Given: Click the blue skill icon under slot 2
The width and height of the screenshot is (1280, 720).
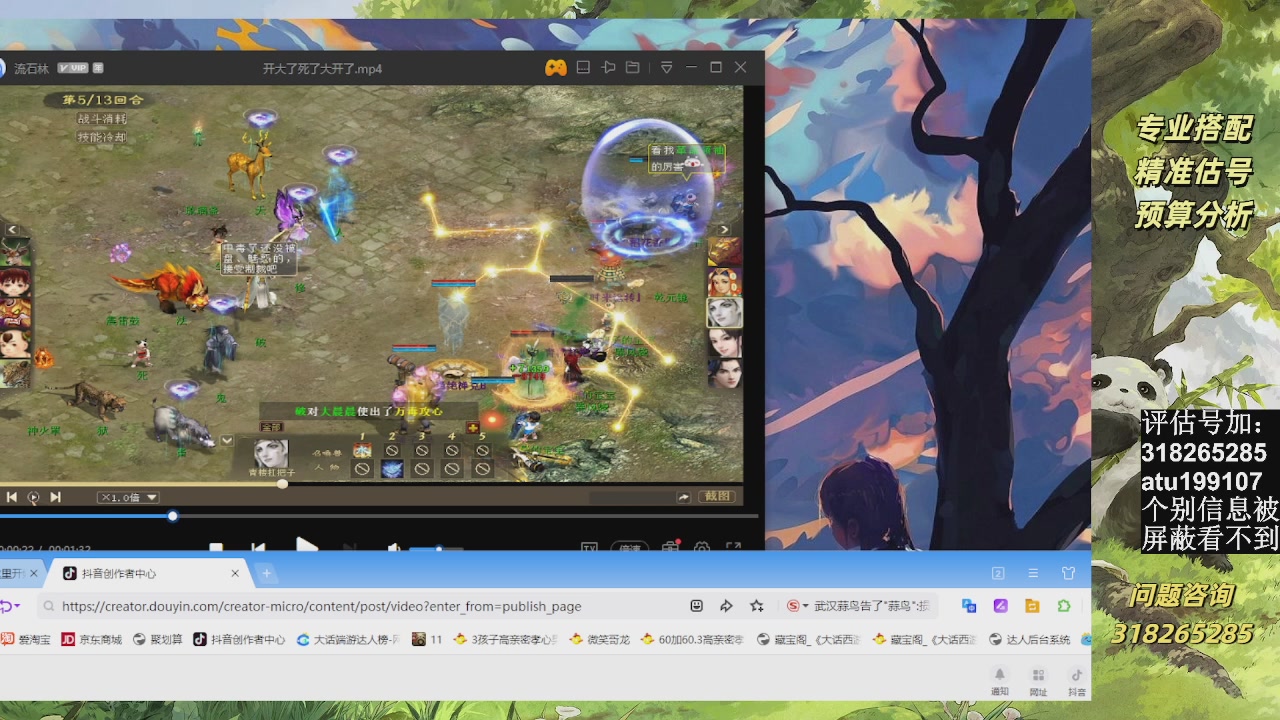Looking at the screenshot, I should [392, 469].
